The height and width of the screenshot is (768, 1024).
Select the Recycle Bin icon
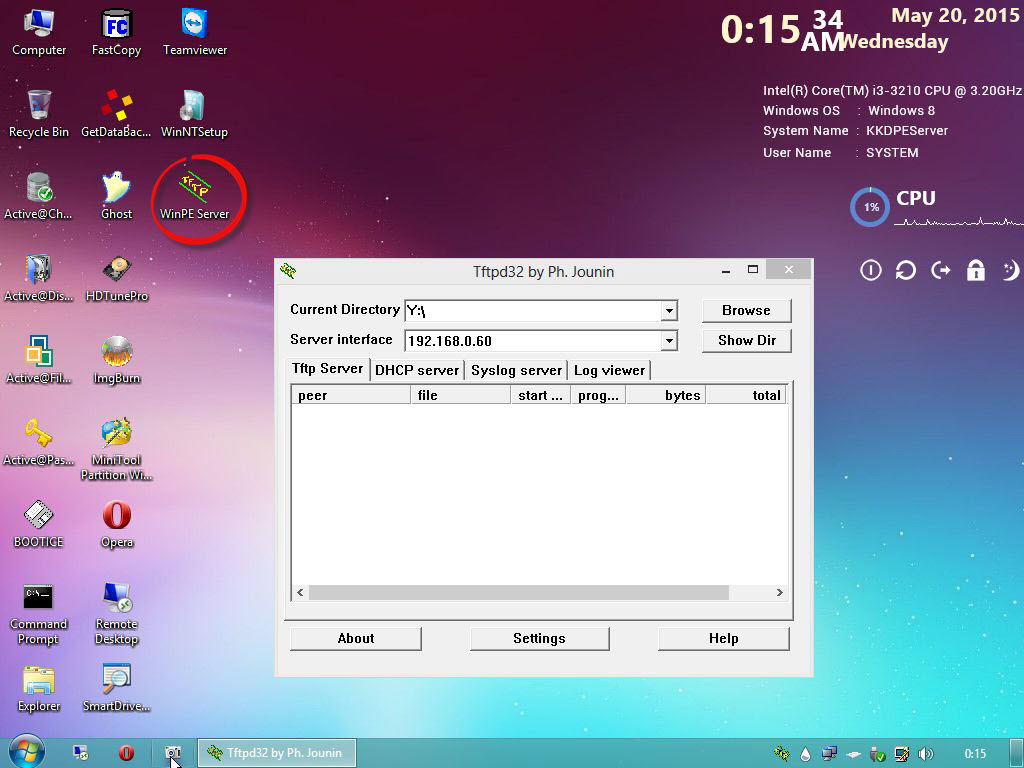point(39,114)
